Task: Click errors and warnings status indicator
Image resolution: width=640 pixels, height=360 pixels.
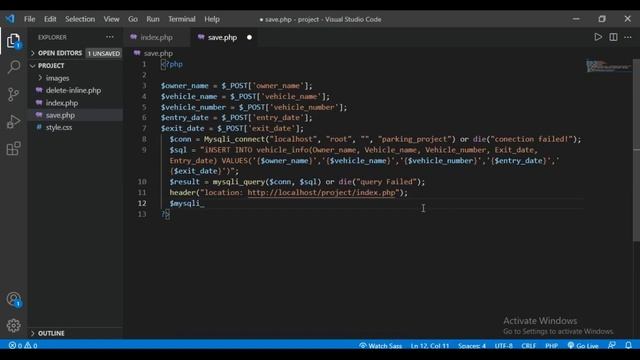Action: (23, 345)
